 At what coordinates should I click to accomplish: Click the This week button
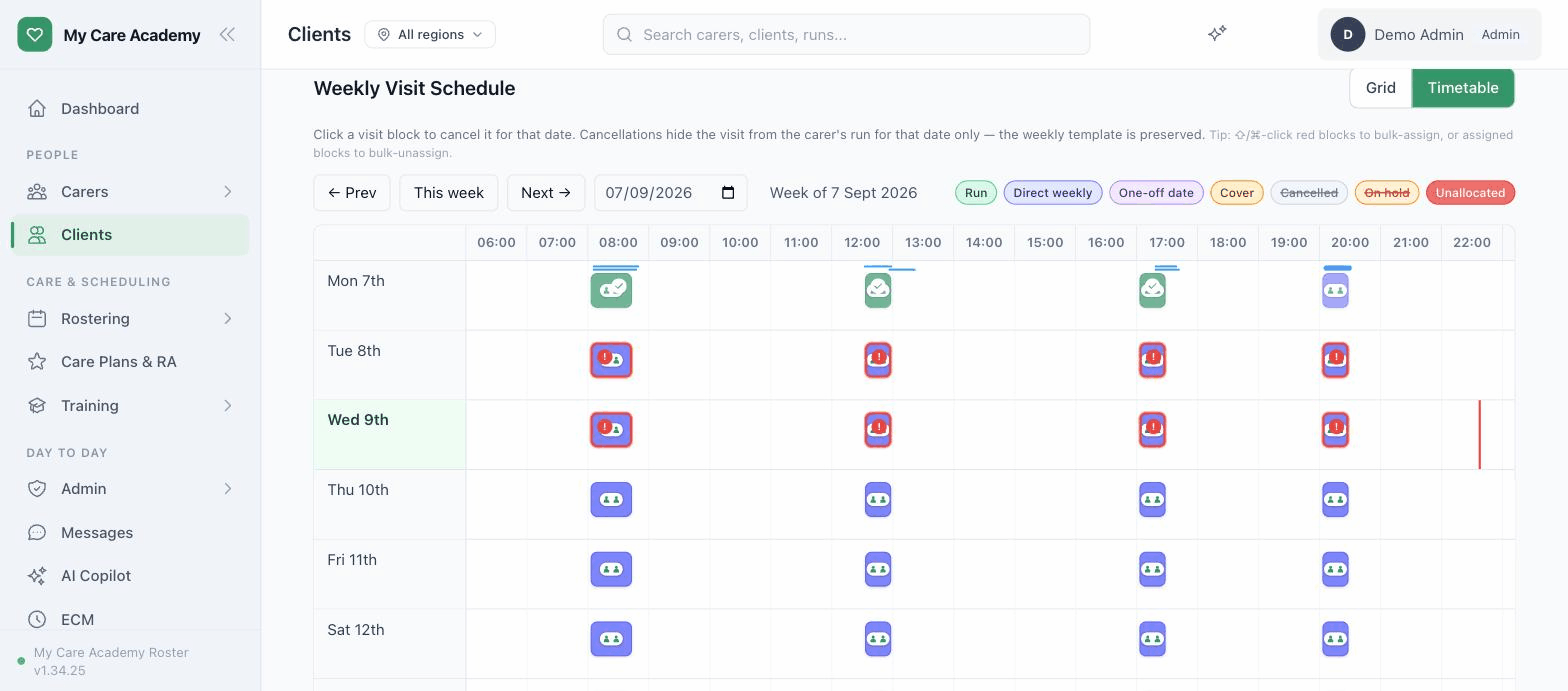(x=449, y=193)
